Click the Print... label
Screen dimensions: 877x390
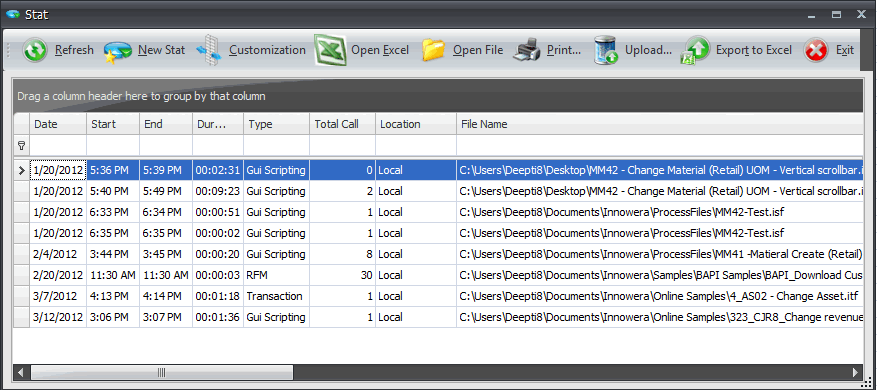tap(564, 50)
